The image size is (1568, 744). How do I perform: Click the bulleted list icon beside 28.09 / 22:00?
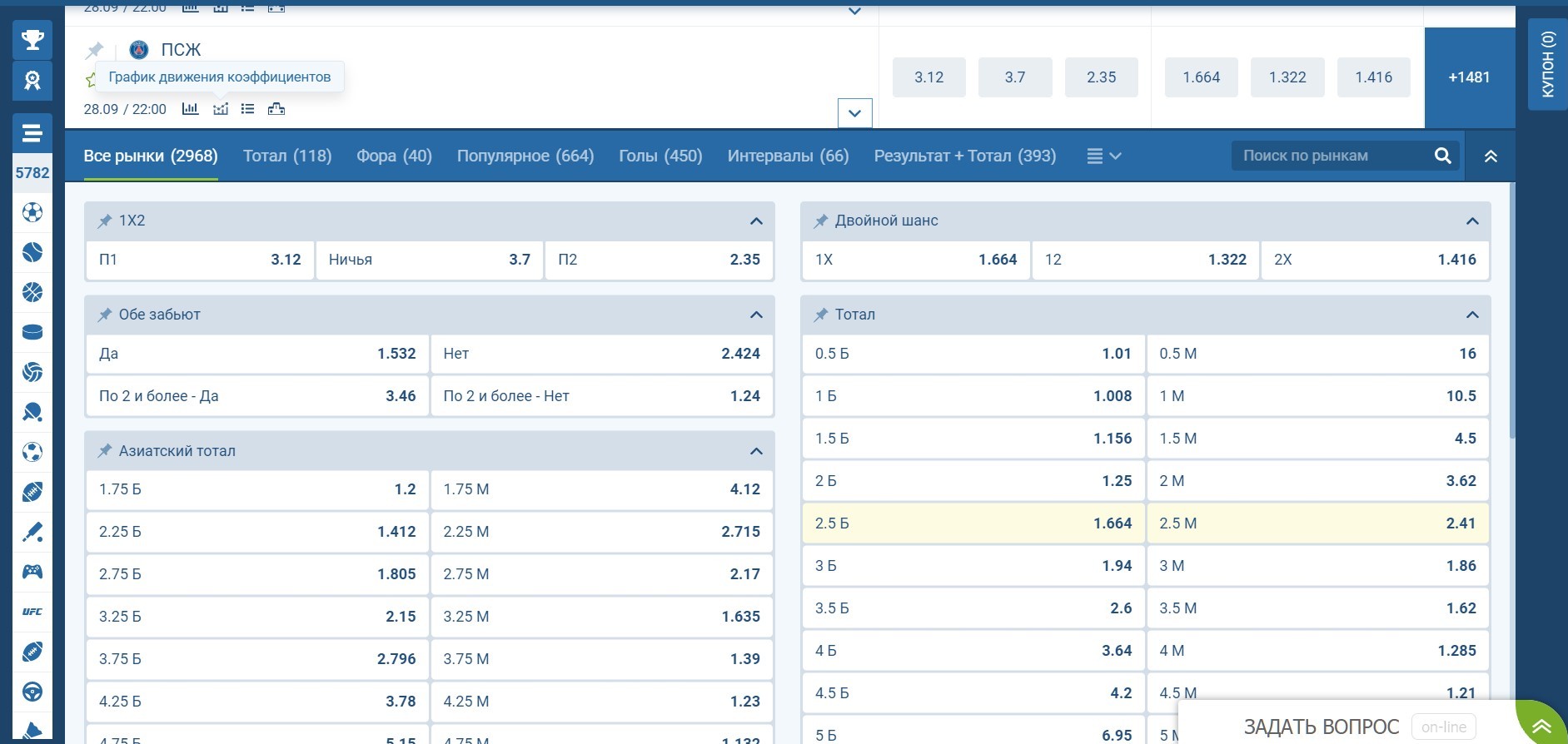(x=247, y=108)
